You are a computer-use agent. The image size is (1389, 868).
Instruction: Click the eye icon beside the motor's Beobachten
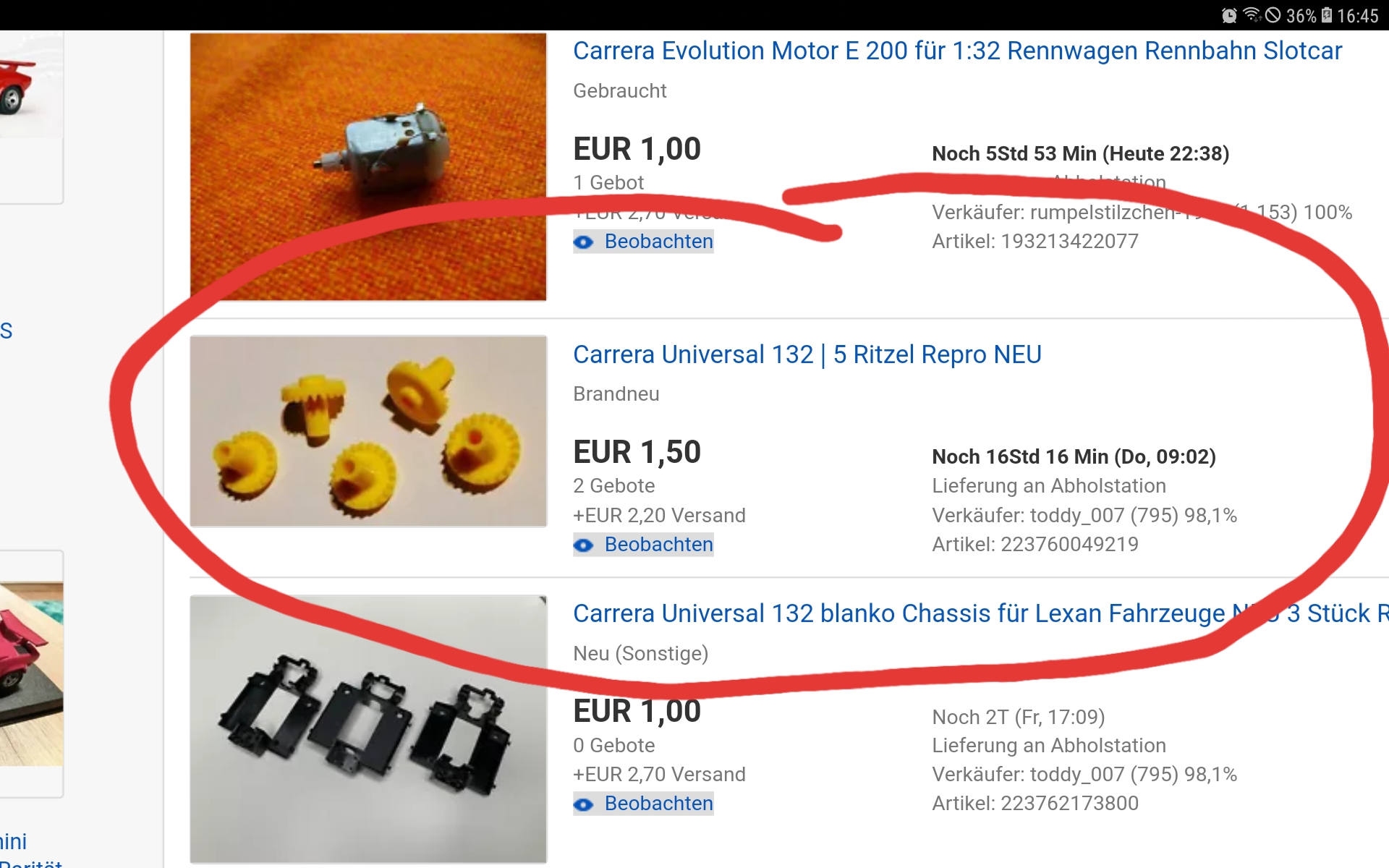(x=584, y=242)
